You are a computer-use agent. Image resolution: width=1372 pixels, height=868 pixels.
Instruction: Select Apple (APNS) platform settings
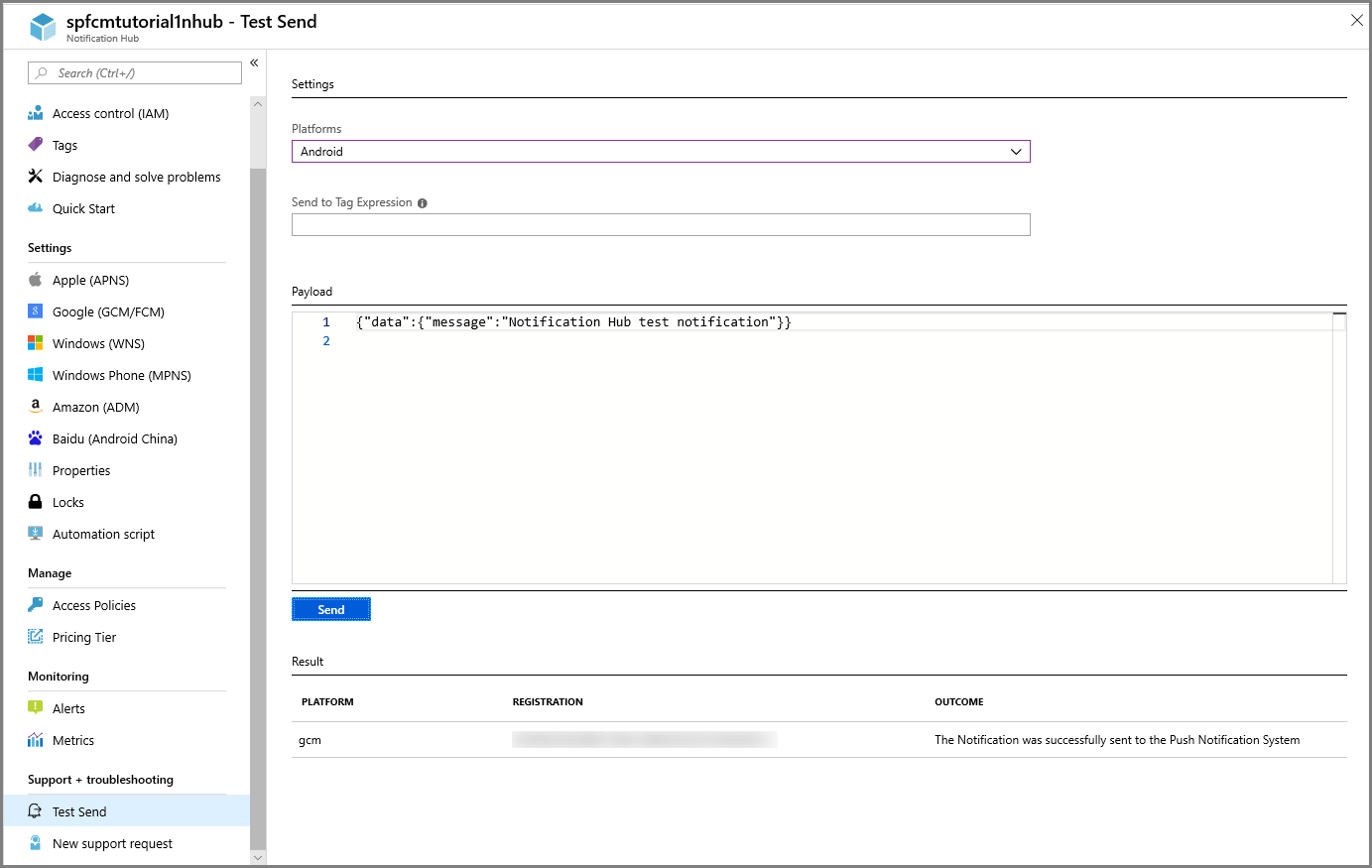89,280
